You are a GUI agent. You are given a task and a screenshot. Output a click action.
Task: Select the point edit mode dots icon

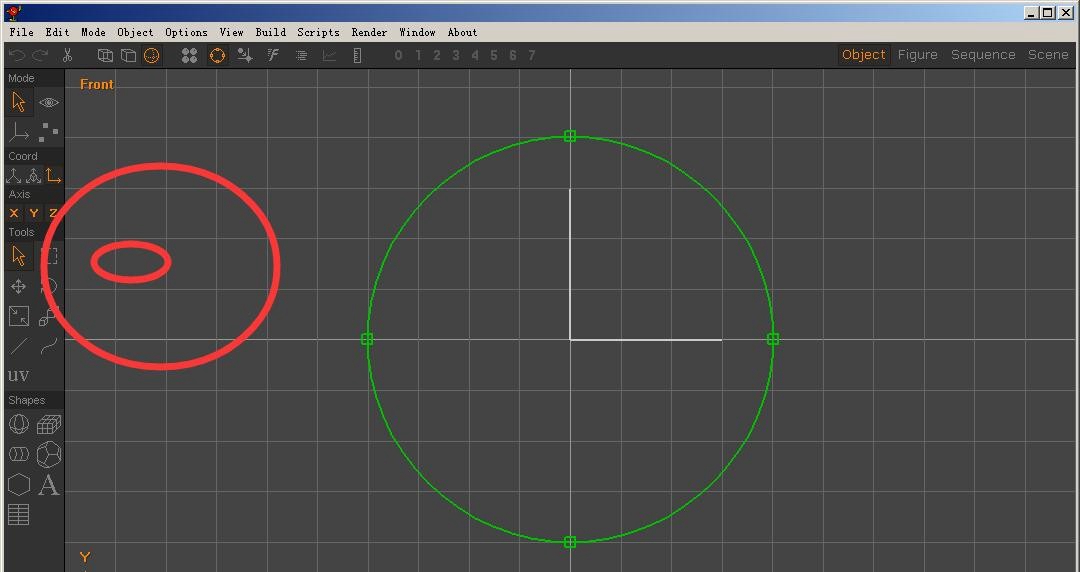click(x=49, y=131)
